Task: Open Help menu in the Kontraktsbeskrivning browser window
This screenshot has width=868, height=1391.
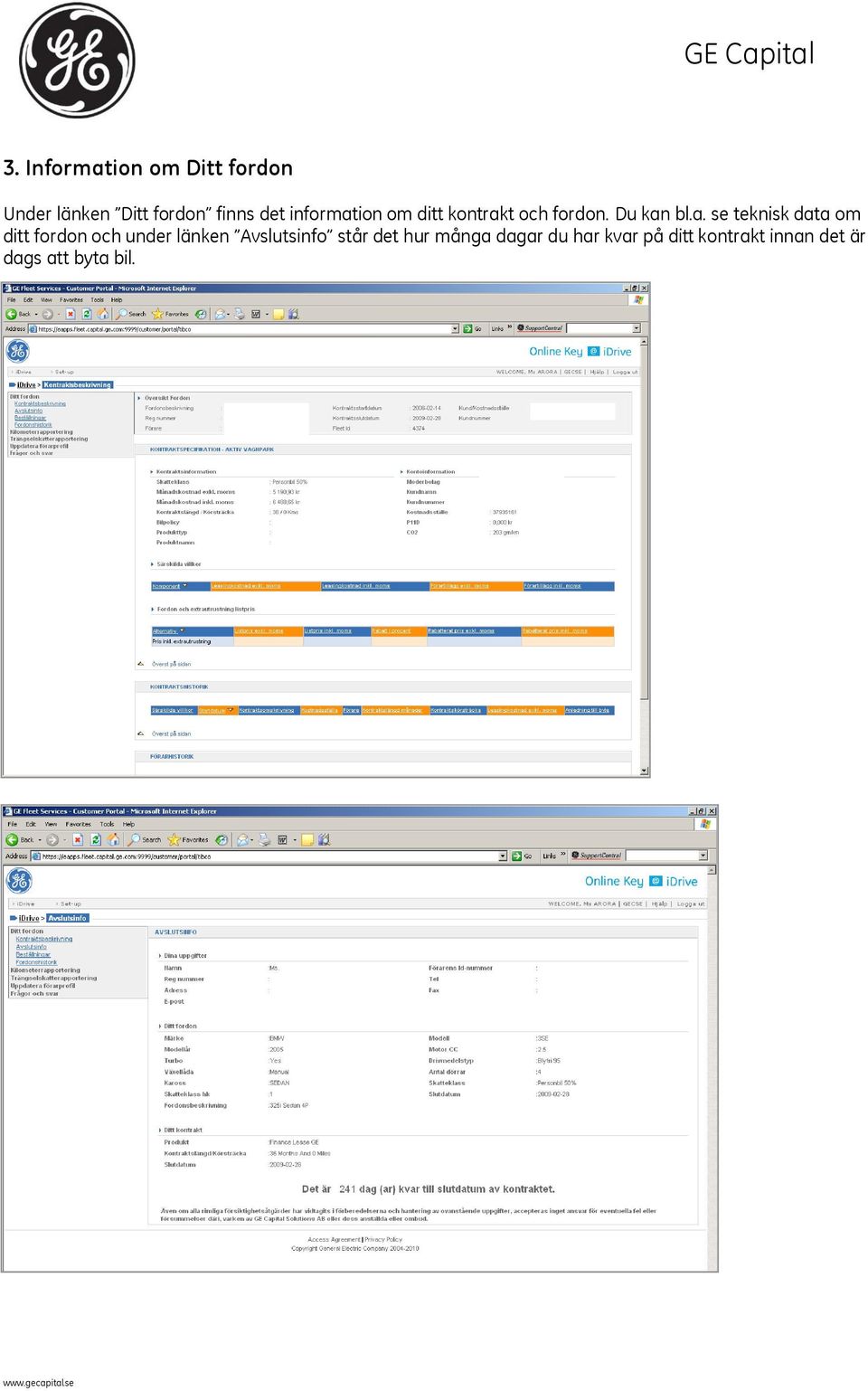Action: pyautogui.click(x=117, y=299)
